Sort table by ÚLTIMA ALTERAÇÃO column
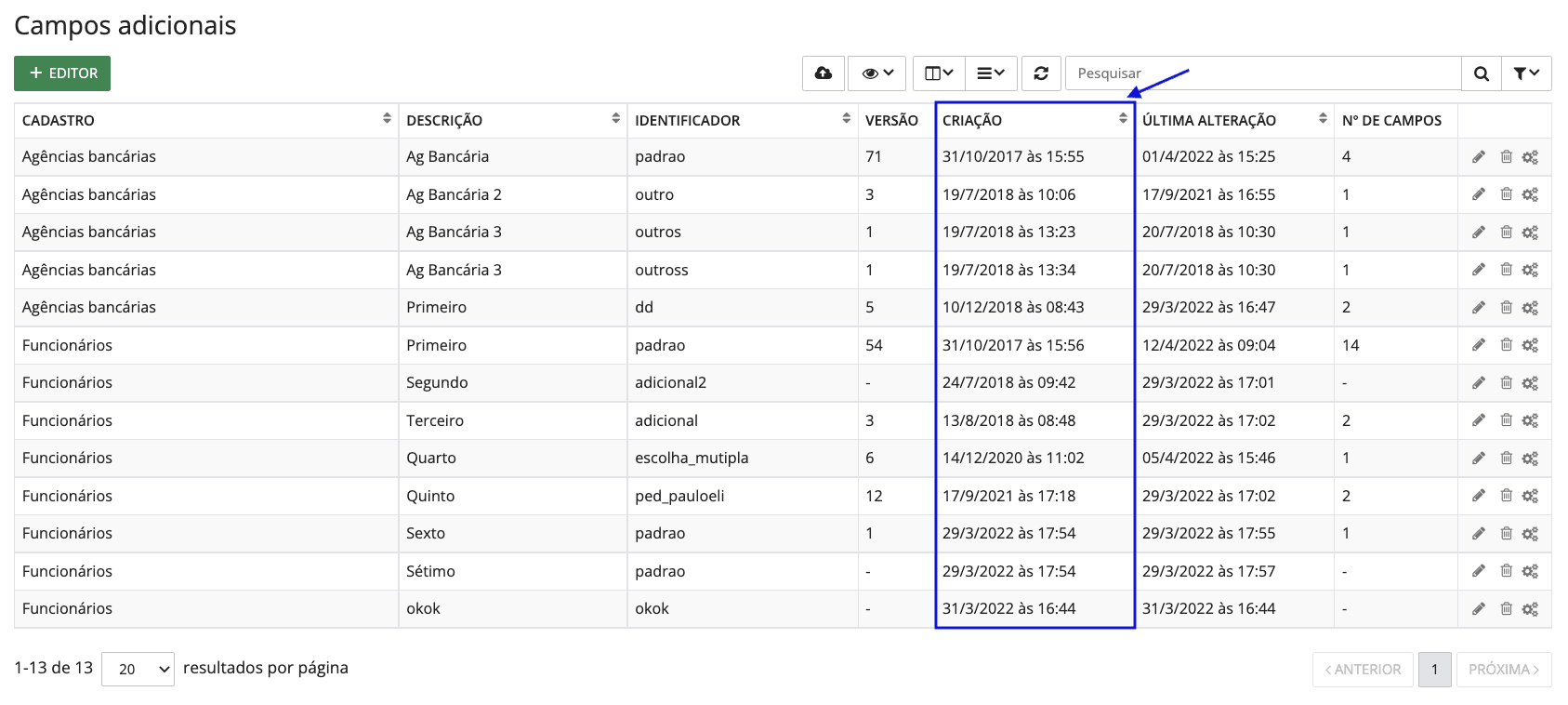The image size is (1568, 705). (x=1323, y=119)
